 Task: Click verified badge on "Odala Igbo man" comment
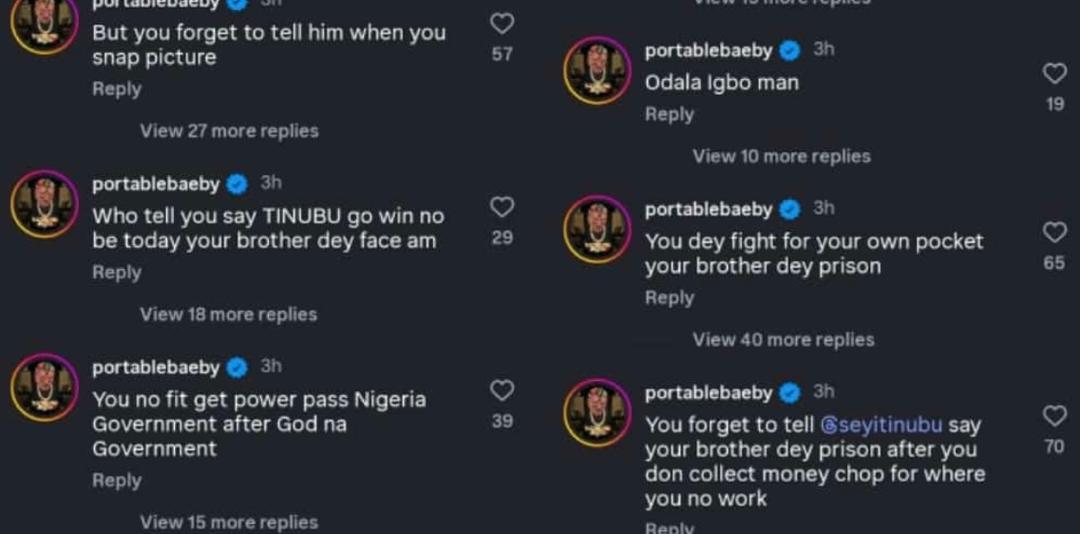[x=790, y=50]
